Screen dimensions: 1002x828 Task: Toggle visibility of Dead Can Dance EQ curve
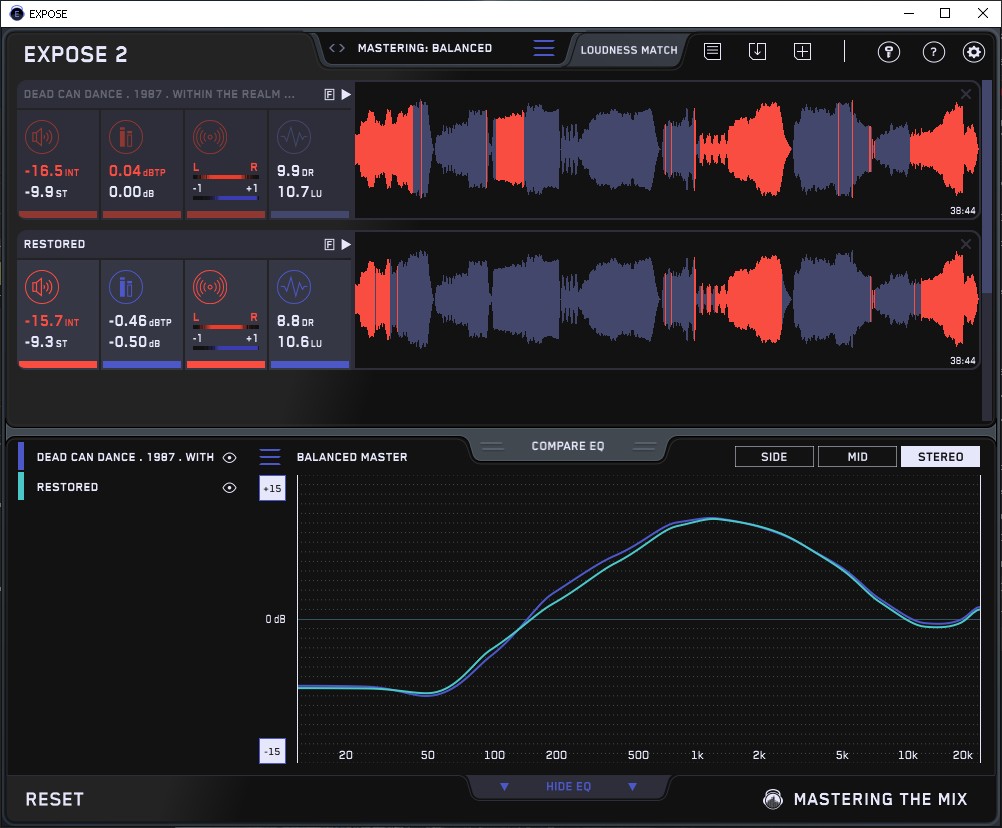229,457
